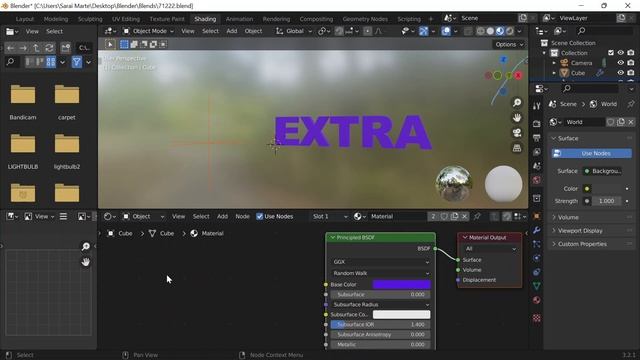Toggle the Use Nodes checkbox in node editor
Image resolution: width=640 pixels, height=360 pixels.
tap(260, 216)
